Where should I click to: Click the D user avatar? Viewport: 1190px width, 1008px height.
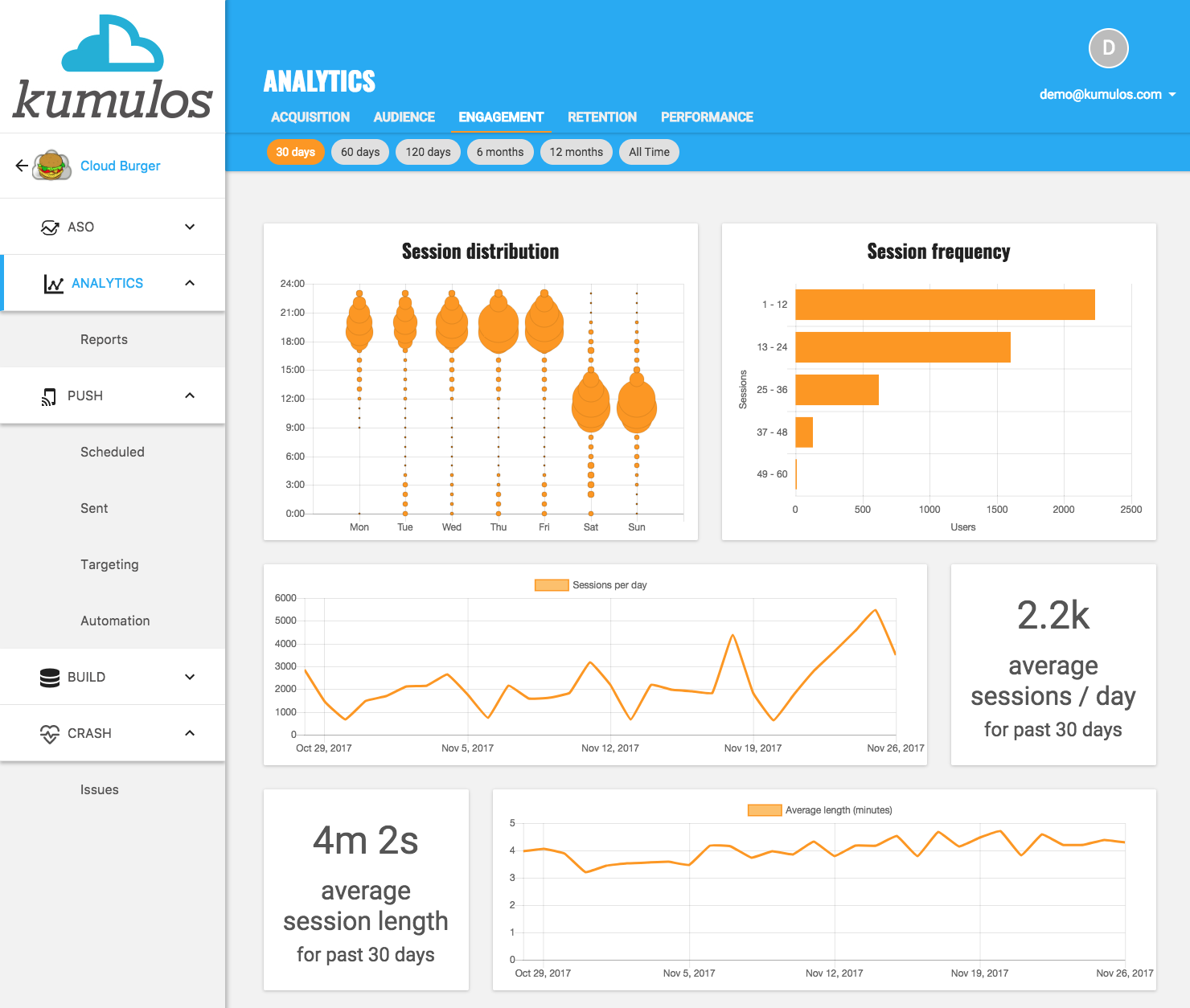pos(1108,48)
